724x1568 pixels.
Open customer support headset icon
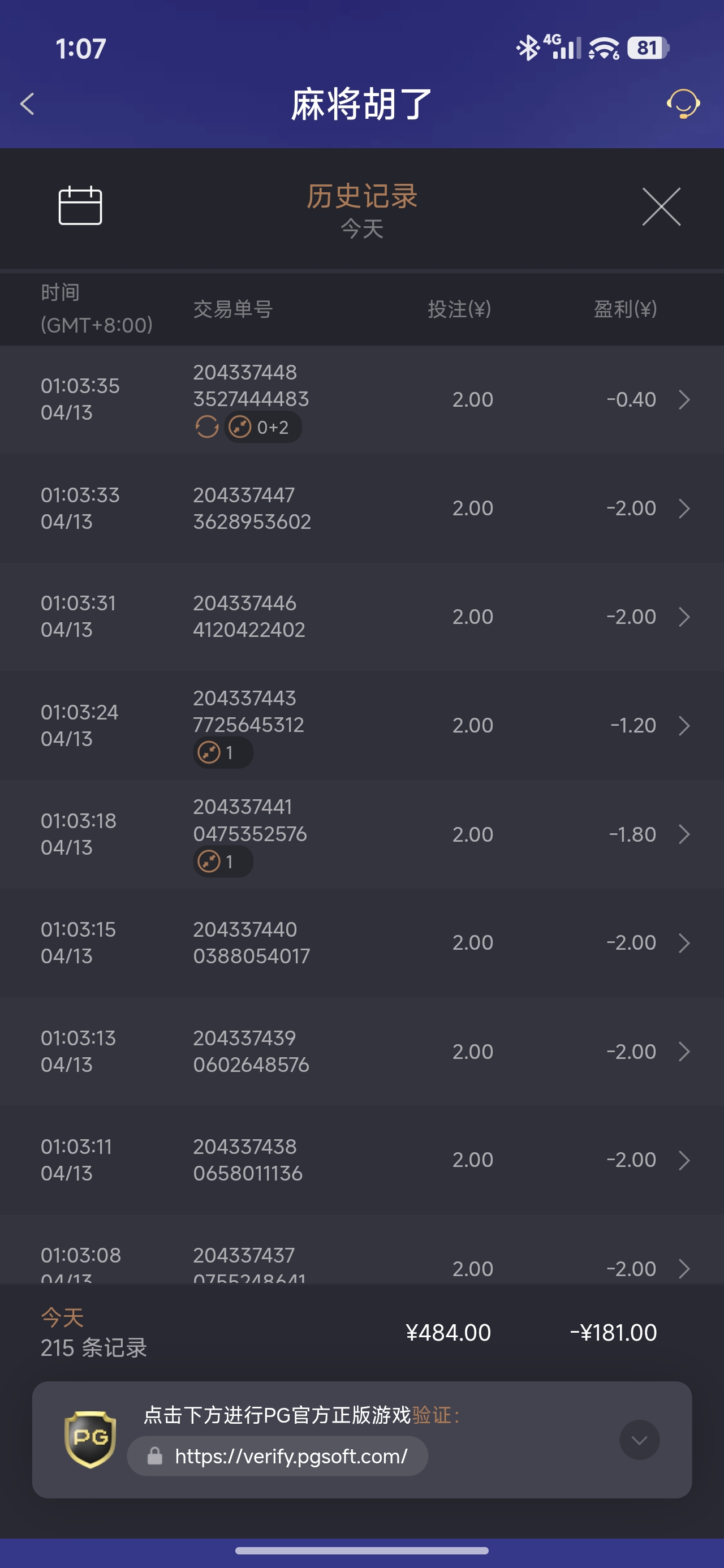click(x=683, y=104)
